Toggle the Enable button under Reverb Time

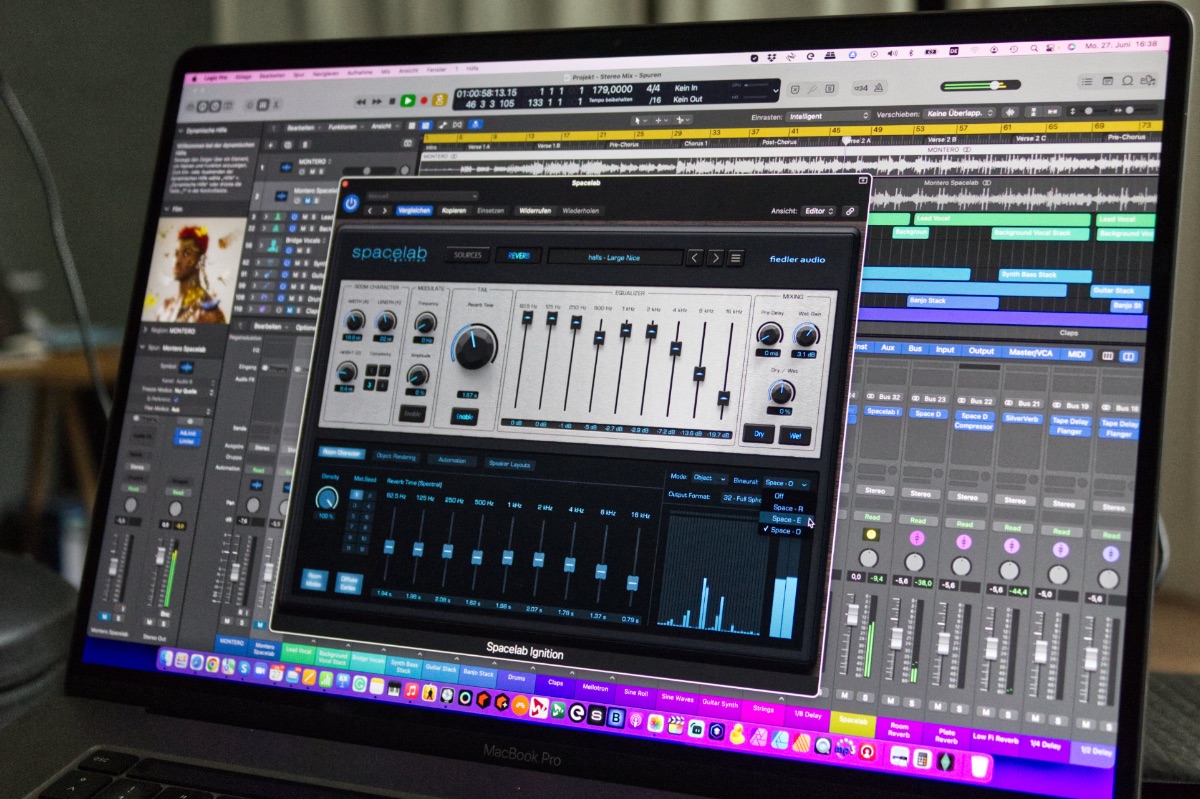click(x=463, y=415)
